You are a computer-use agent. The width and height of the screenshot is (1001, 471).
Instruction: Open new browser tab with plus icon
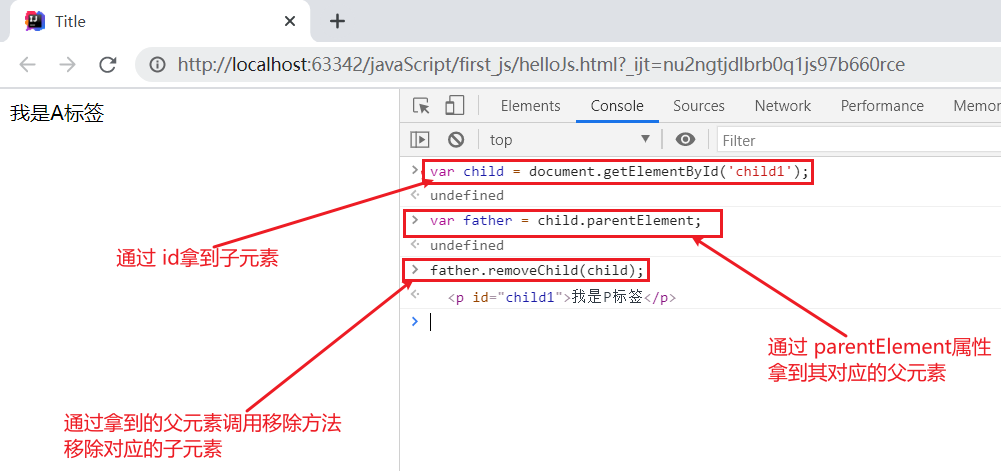[337, 21]
